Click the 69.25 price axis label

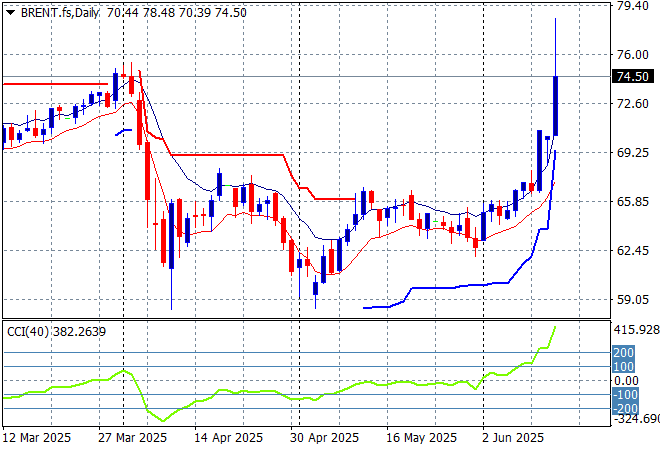pos(633,152)
